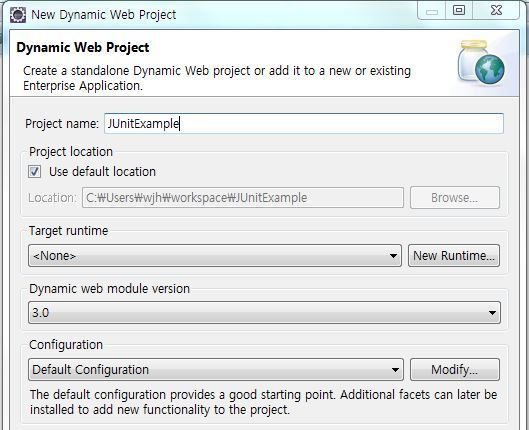Click the bold 'Dynamic Web Project' heading
The width and height of the screenshot is (529, 430).
coord(83,48)
